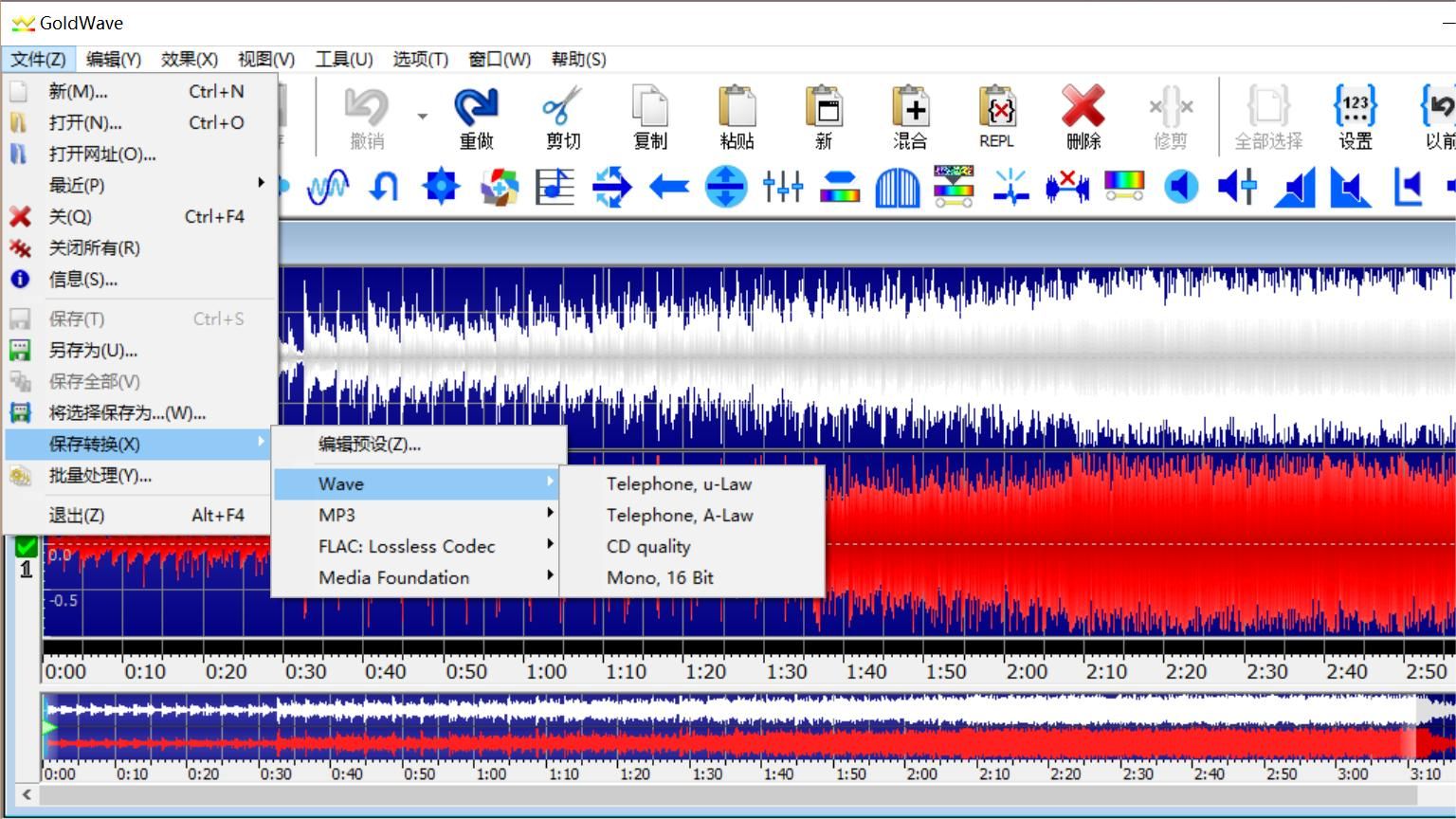Choose Mono, 16 Bit preset
Image resolution: width=1456 pixels, height=819 pixels.
692,577
